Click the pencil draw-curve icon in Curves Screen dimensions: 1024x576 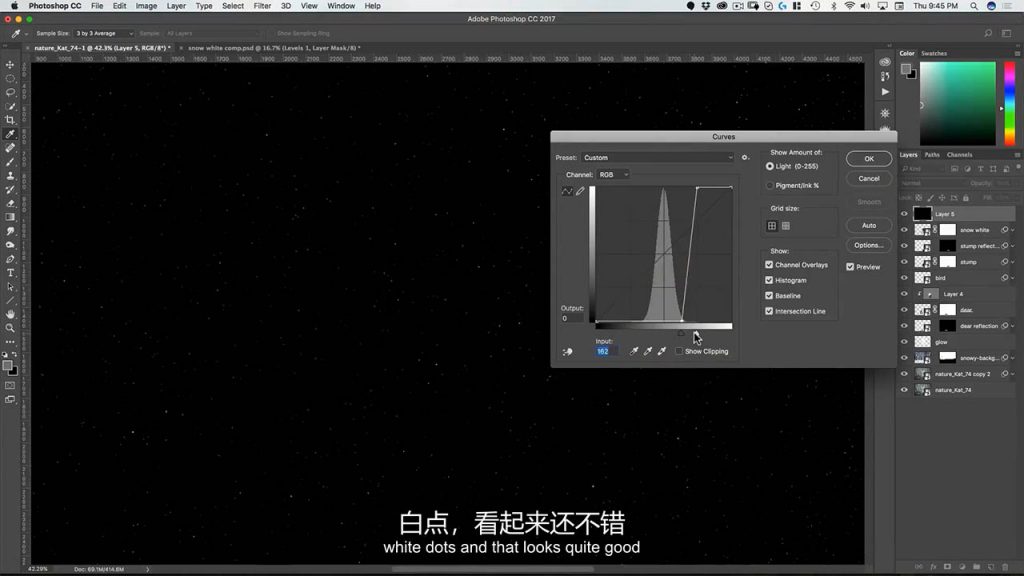tap(581, 191)
